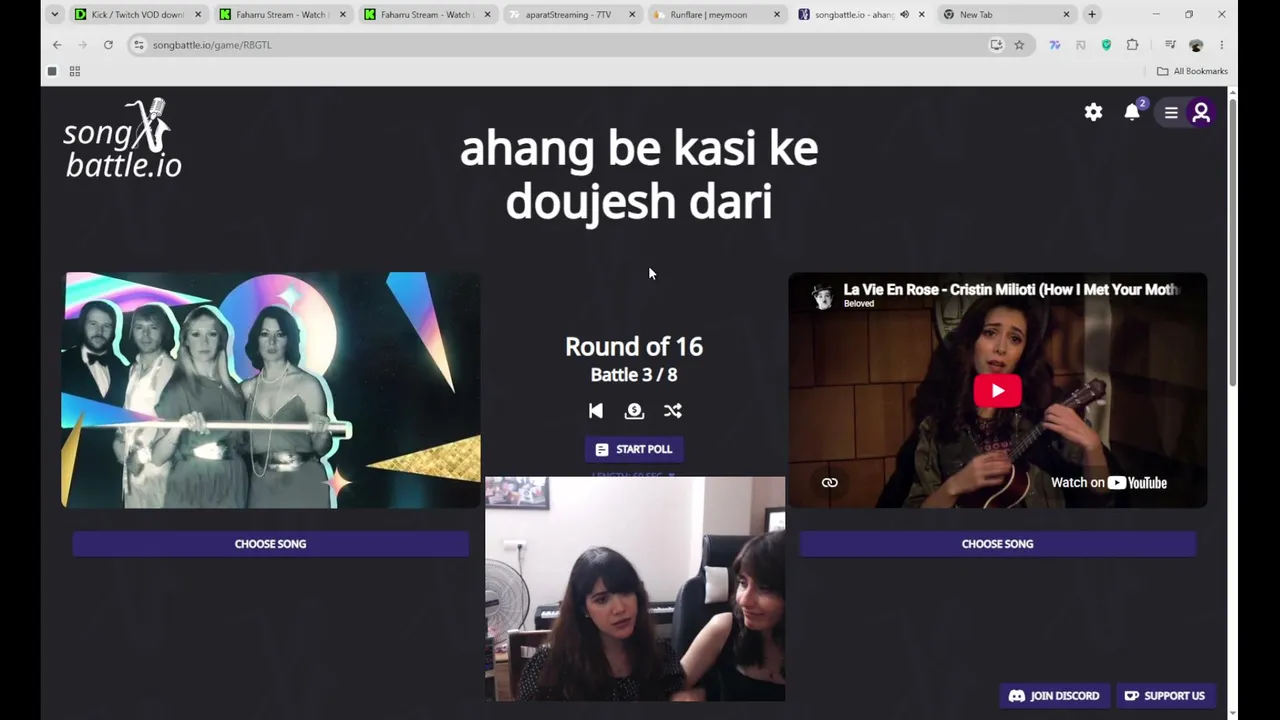
Task: Mute the songbattle.io tab audio
Action: [904, 15]
